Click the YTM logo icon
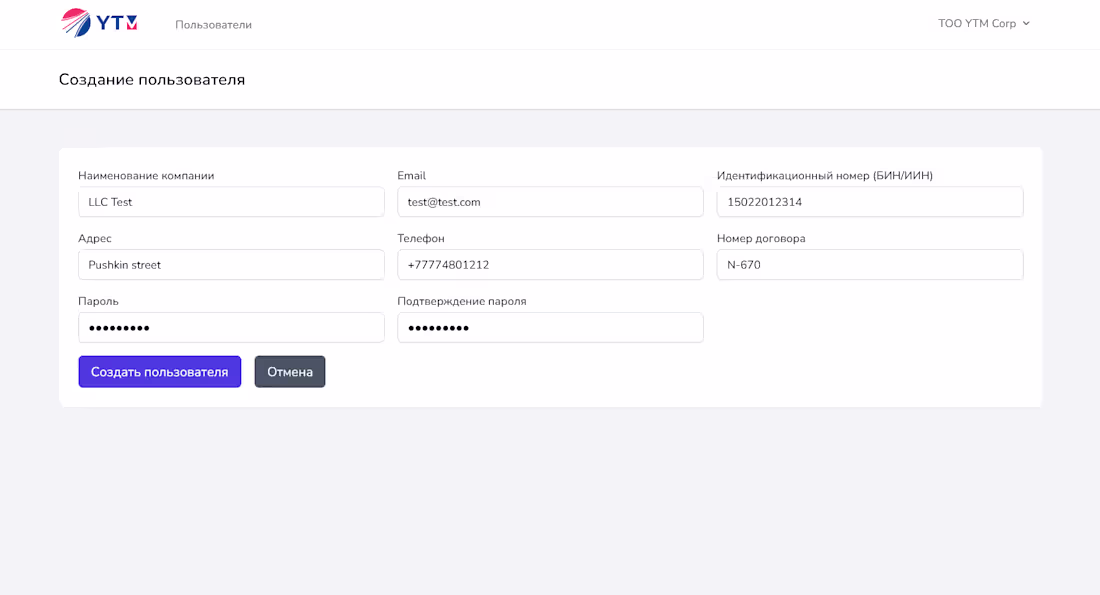Viewport: 1100px width, 595px height. (x=74, y=22)
